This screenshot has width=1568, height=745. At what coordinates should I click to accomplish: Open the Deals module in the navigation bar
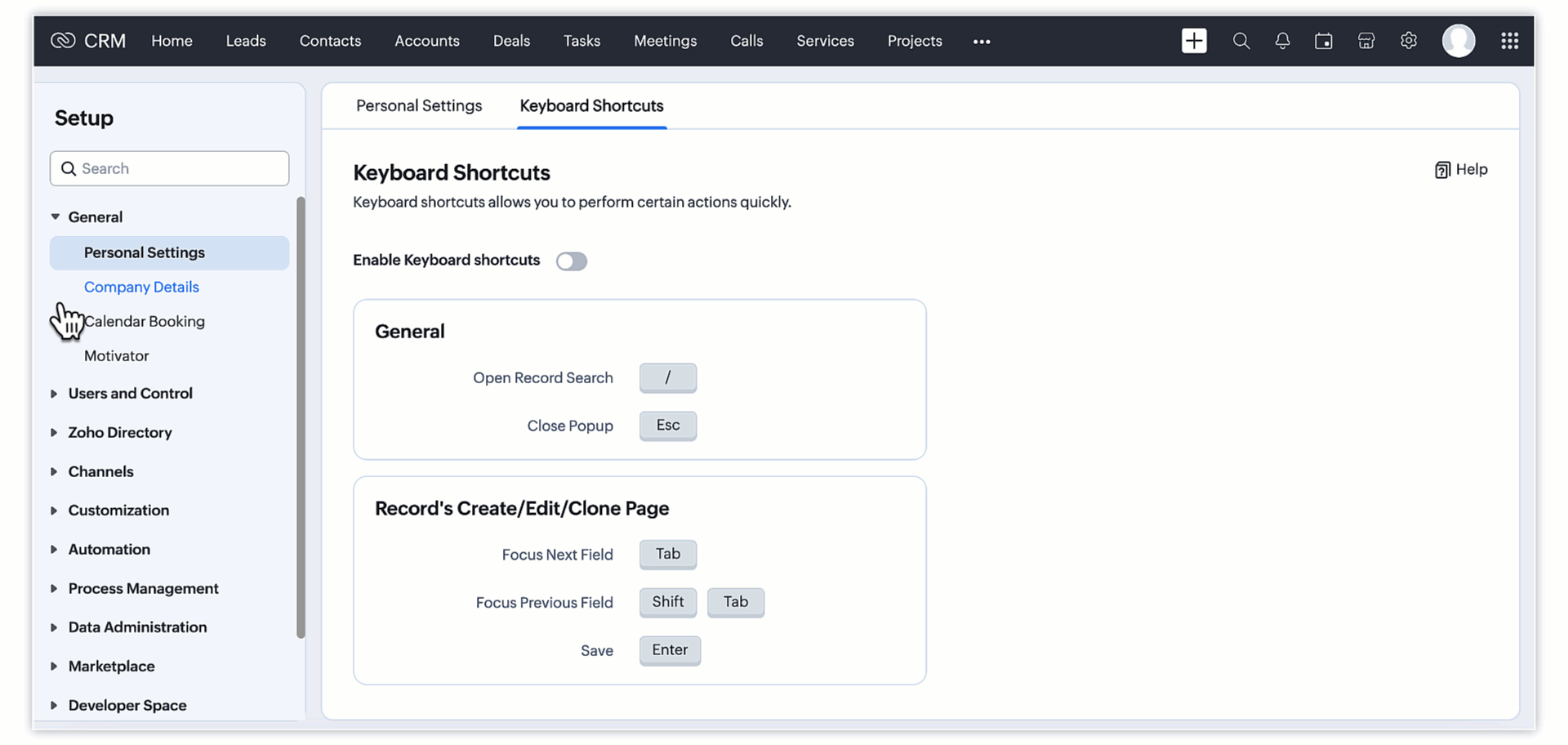(x=511, y=41)
